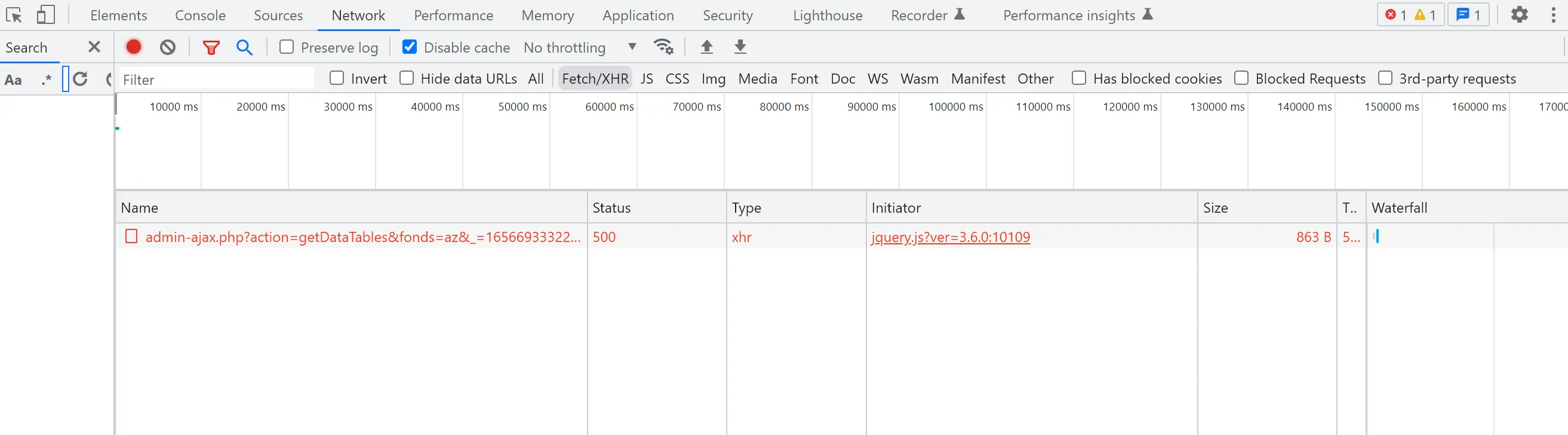Image resolution: width=1568 pixels, height=435 pixels.
Task: Export HAR file with download arrow
Action: (740, 47)
